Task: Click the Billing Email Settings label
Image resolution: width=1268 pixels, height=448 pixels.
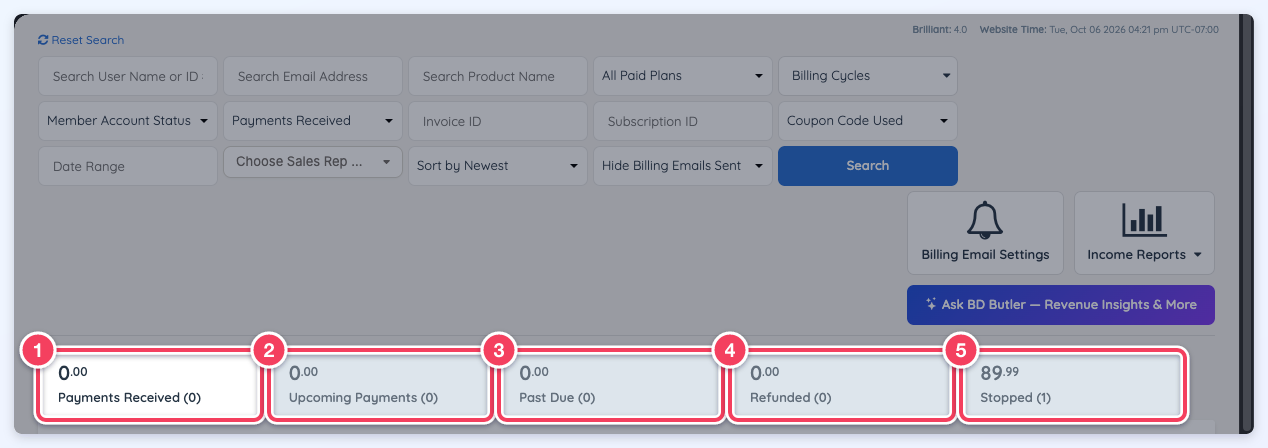Action: tap(985, 255)
